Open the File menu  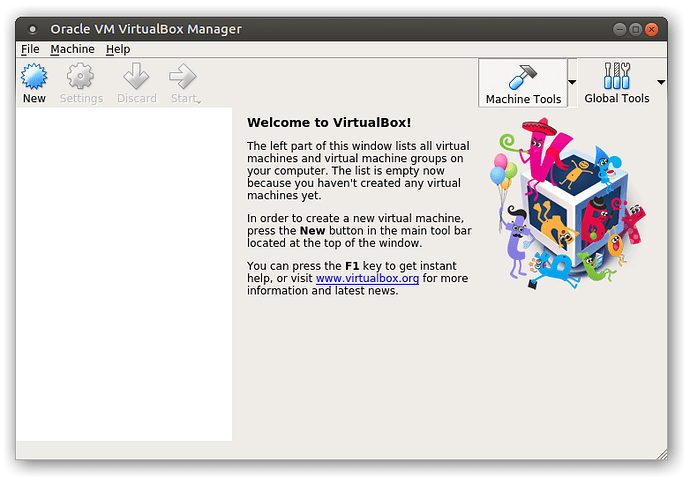30,49
